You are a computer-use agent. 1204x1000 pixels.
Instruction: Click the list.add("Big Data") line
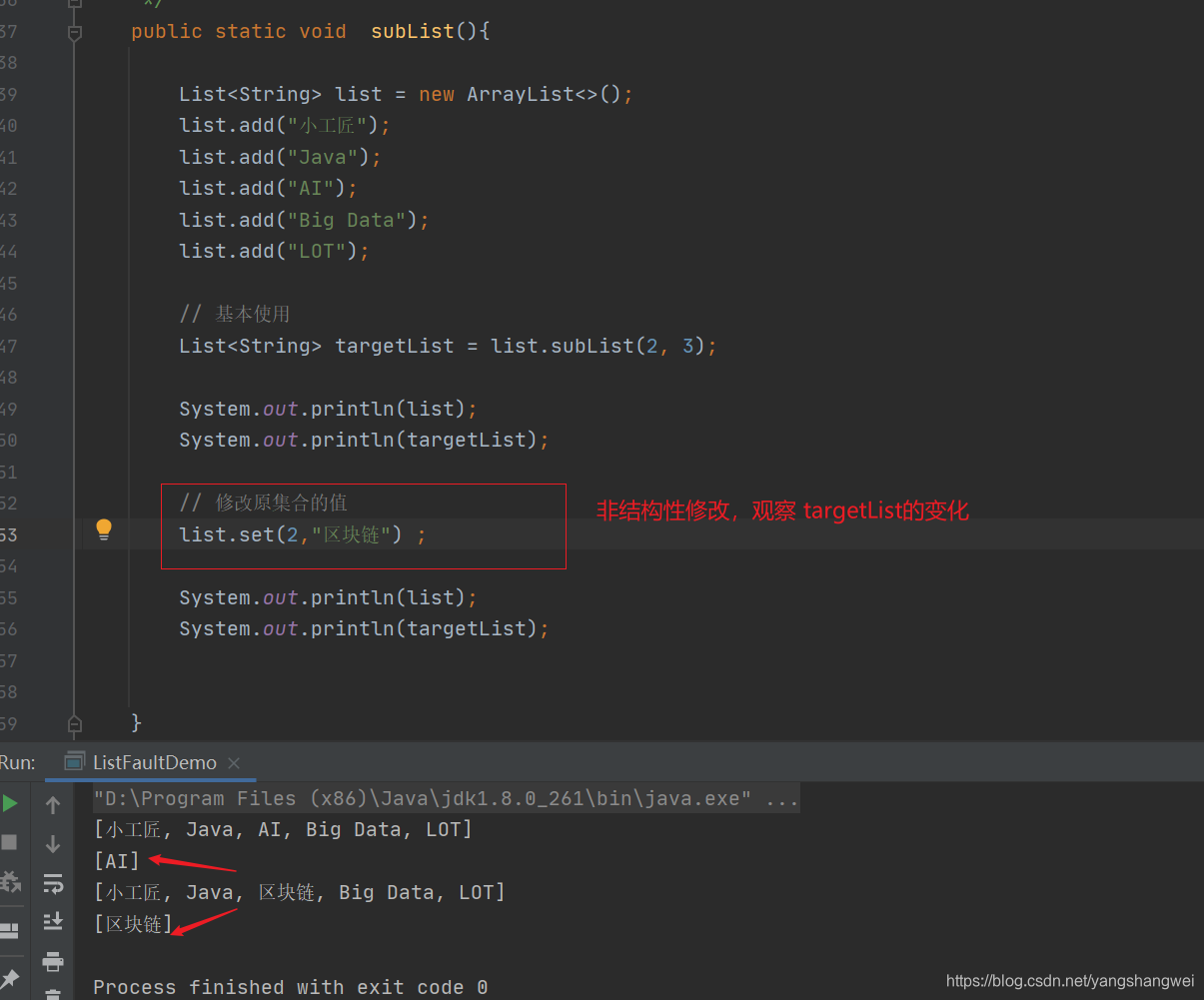pyautogui.click(x=305, y=220)
